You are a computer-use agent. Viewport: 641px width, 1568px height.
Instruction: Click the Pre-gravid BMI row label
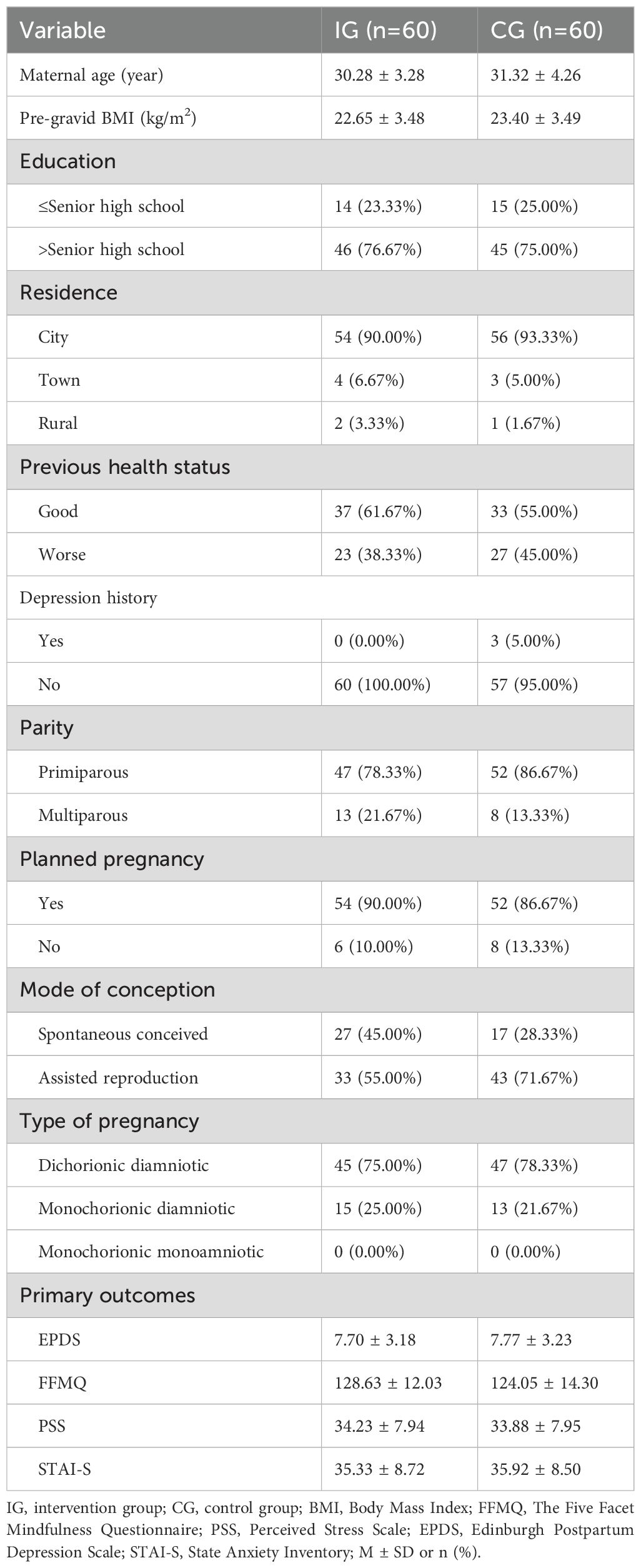pyautogui.click(x=108, y=118)
